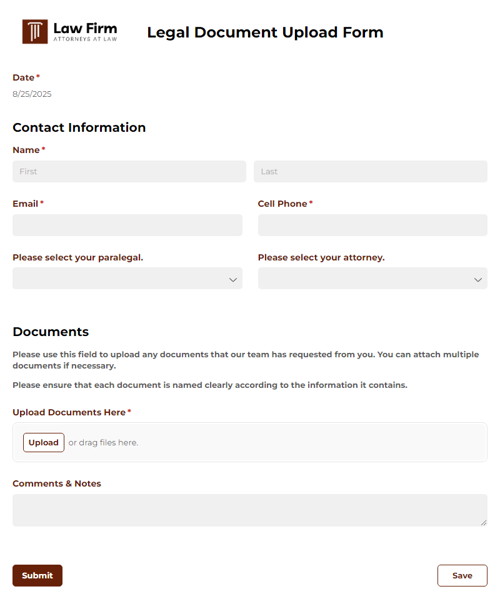Screen dimensions: 500x599
Task: Click the date value 8/25/2025
Action: [x=32, y=94]
